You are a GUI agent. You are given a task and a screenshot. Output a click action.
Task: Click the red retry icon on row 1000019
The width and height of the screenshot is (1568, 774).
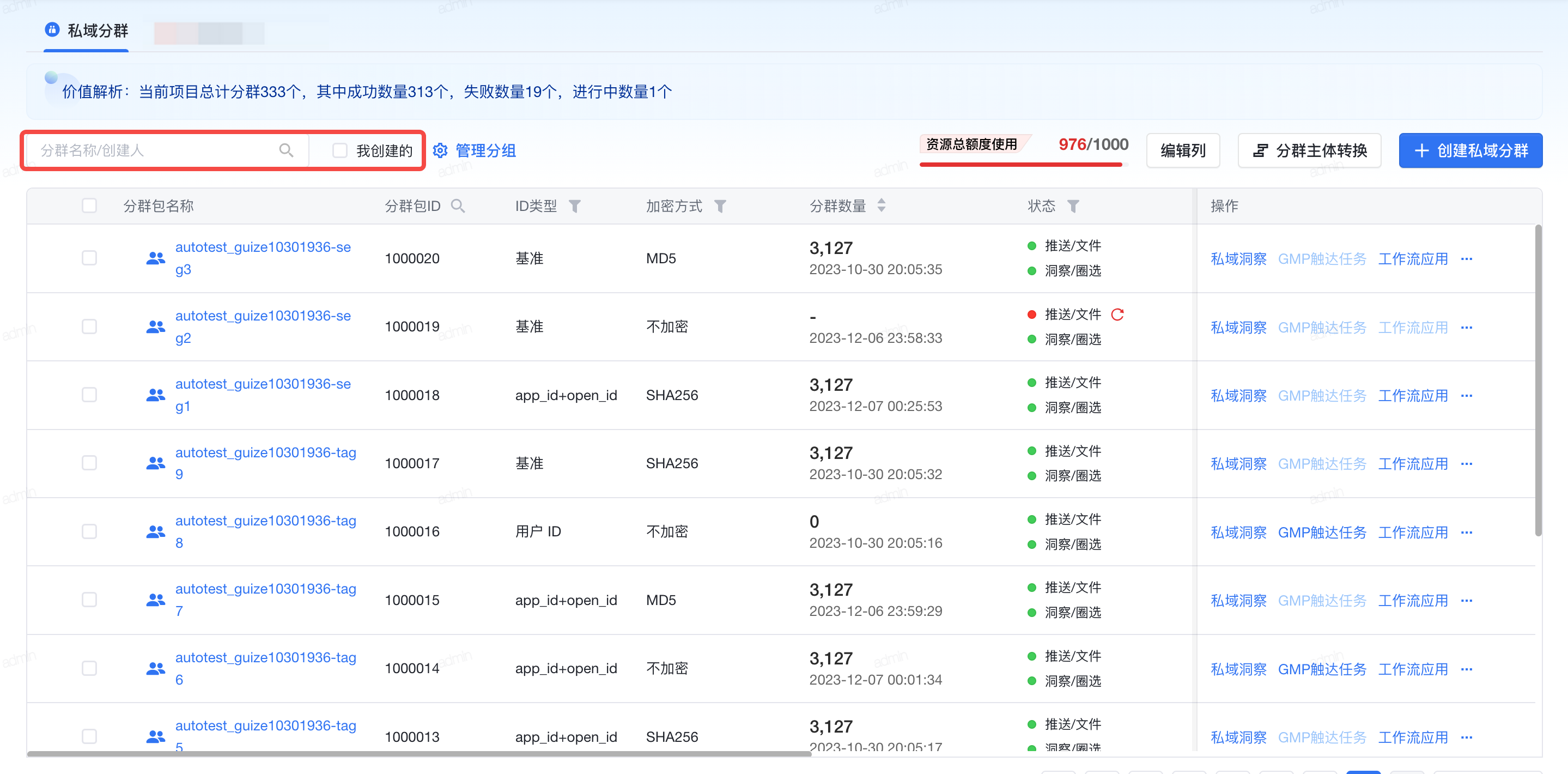(x=1117, y=314)
